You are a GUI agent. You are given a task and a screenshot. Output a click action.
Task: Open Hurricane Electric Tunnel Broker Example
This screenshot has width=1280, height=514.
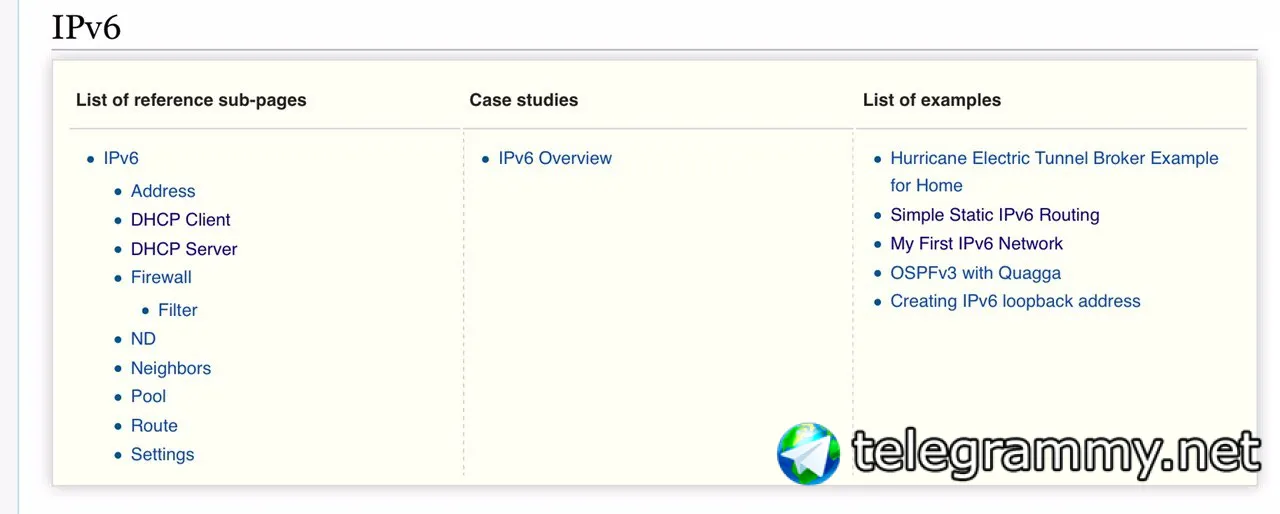(x=1054, y=171)
